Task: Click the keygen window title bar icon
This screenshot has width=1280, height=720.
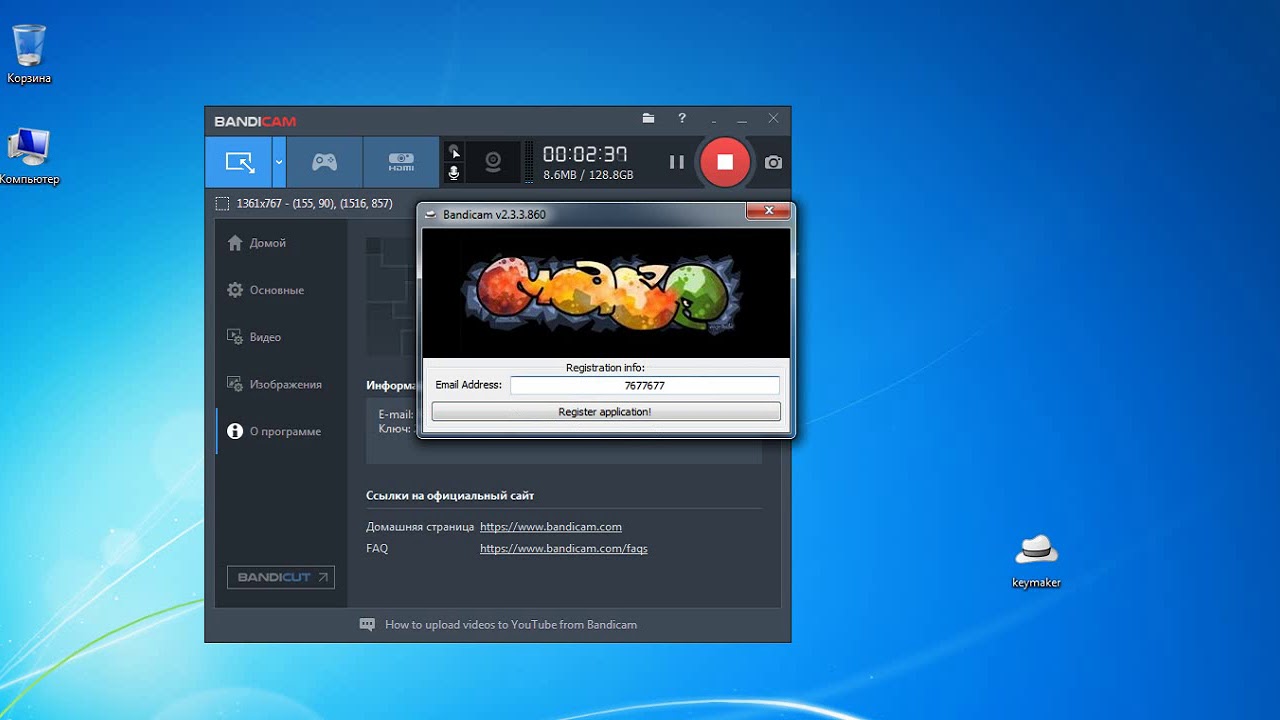Action: point(431,214)
